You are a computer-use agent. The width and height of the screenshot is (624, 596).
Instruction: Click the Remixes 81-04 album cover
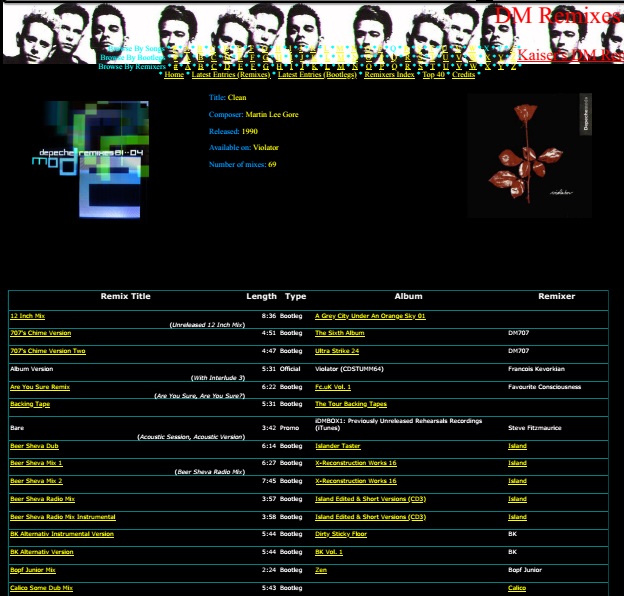coord(91,159)
